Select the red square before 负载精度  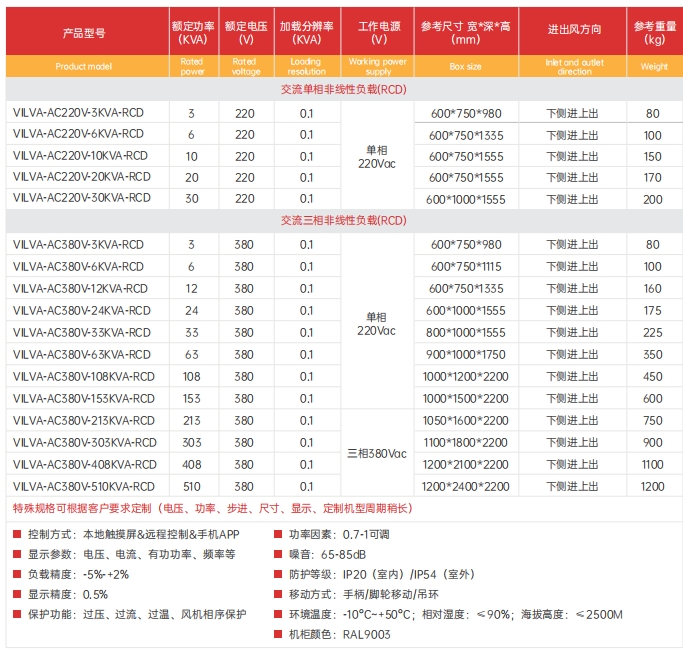click(16, 574)
